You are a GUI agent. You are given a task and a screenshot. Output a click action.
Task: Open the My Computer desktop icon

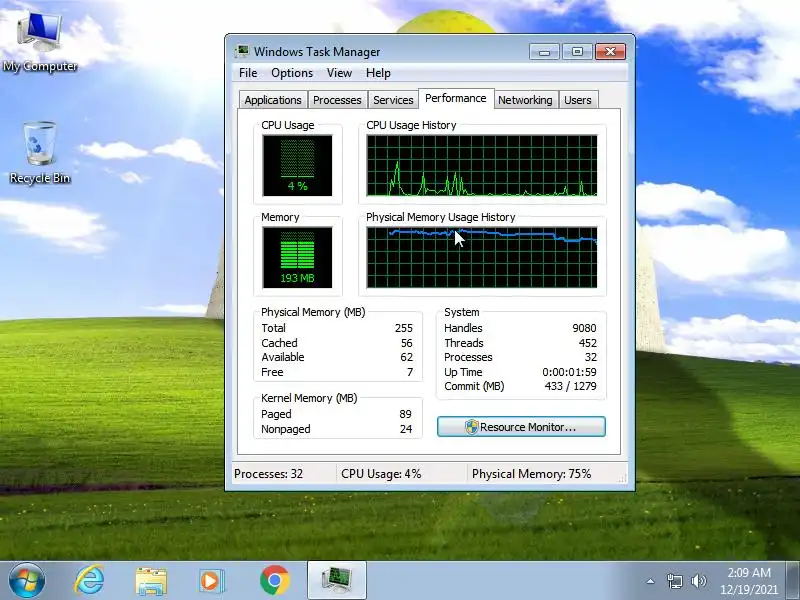[x=40, y=43]
